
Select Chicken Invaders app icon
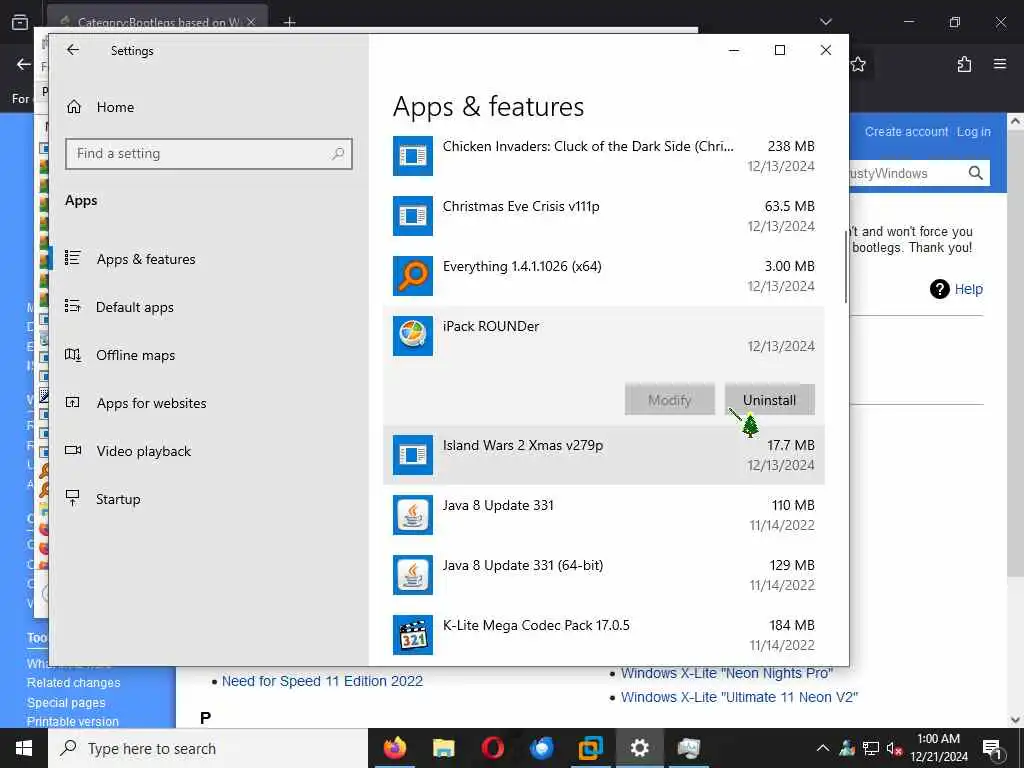coord(413,155)
